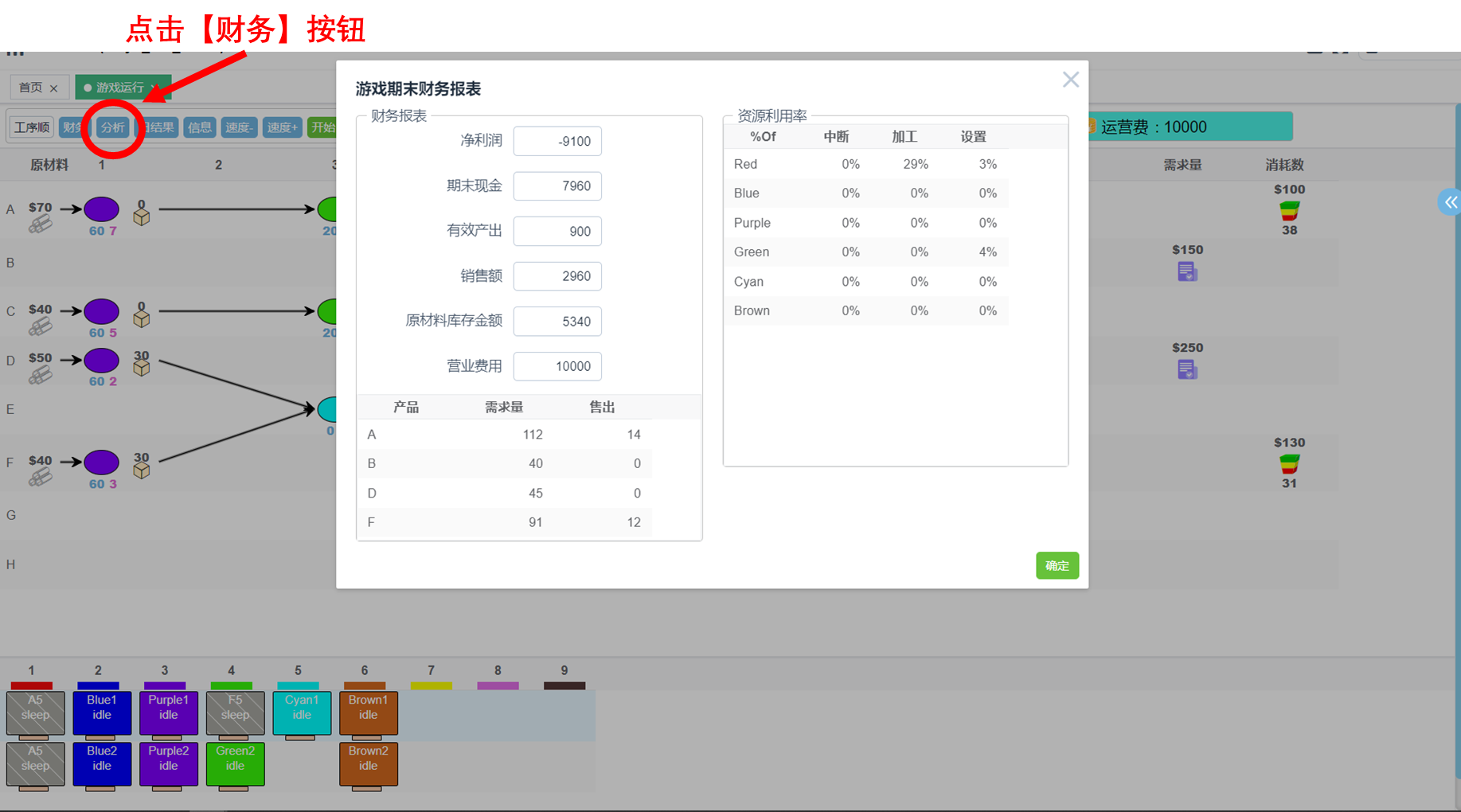This screenshot has height=812, width=1461.
Task: Click the $250 order document icon
Action: tap(1187, 369)
